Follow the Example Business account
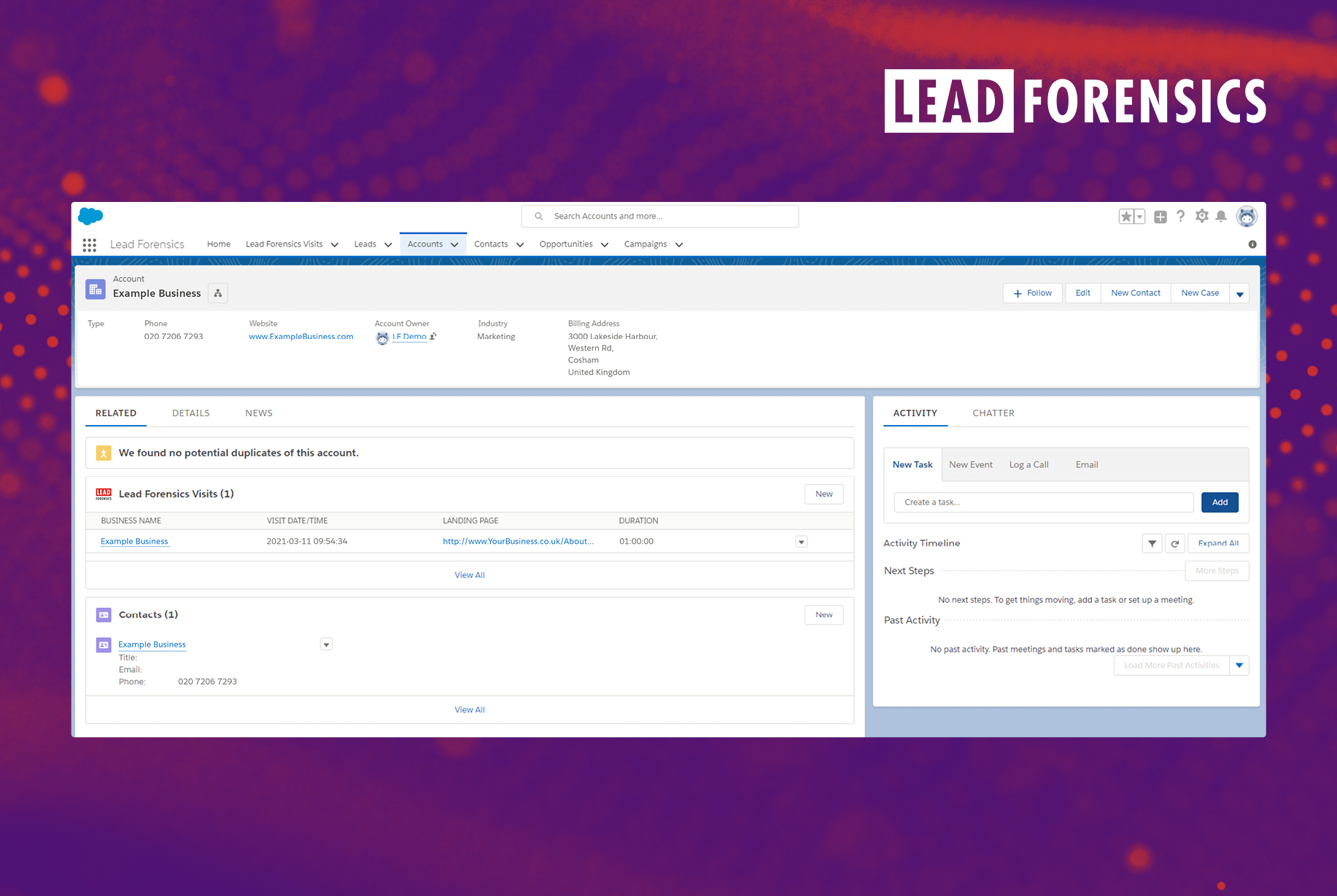This screenshot has width=1337, height=896. [x=1034, y=294]
